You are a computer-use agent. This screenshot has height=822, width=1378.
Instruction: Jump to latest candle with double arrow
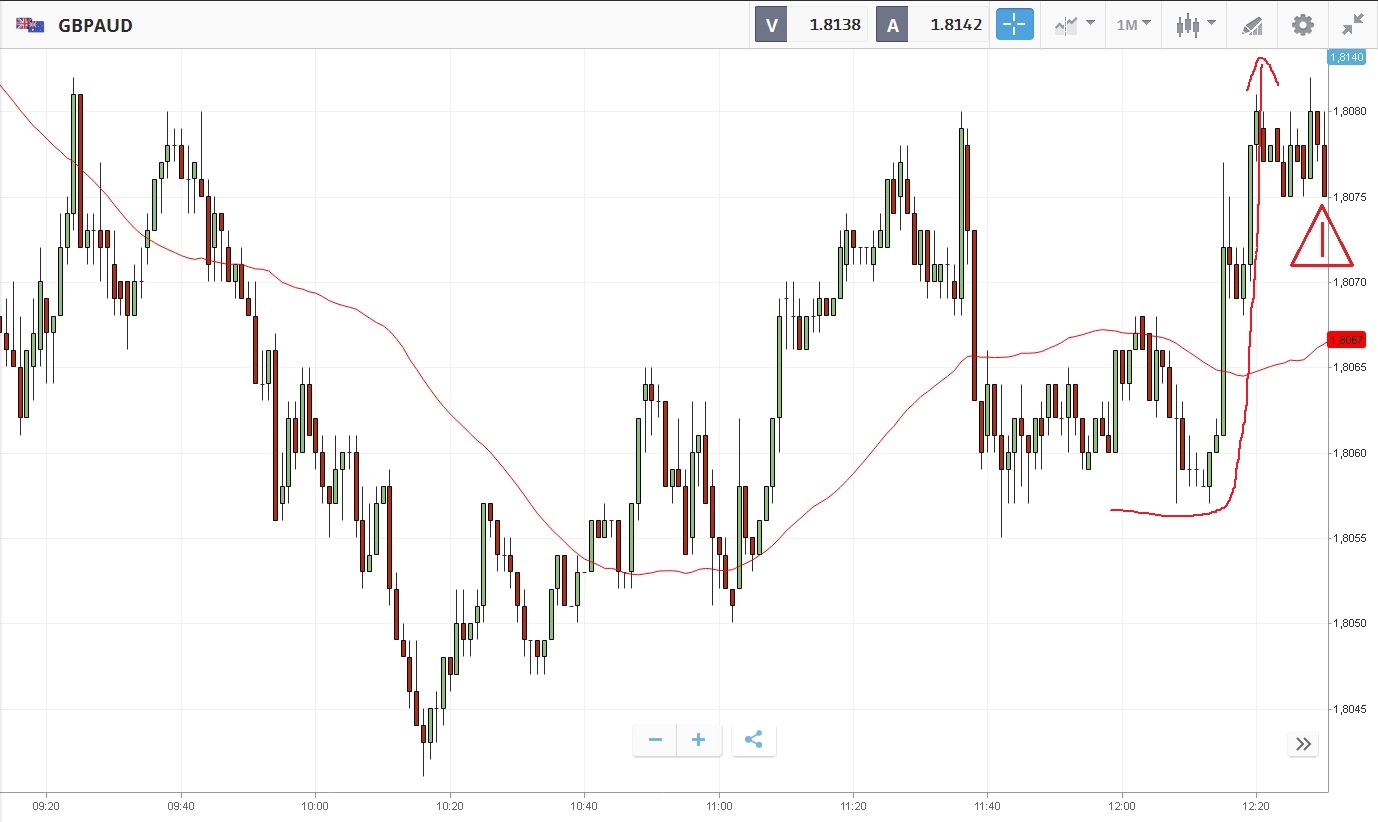tap(1303, 744)
